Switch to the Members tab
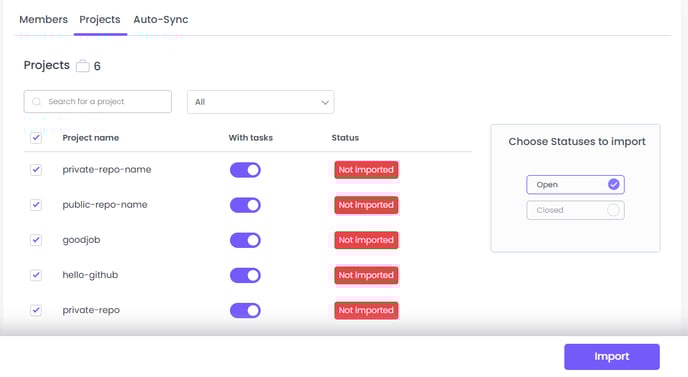The height and width of the screenshot is (377, 688). coord(43,20)
